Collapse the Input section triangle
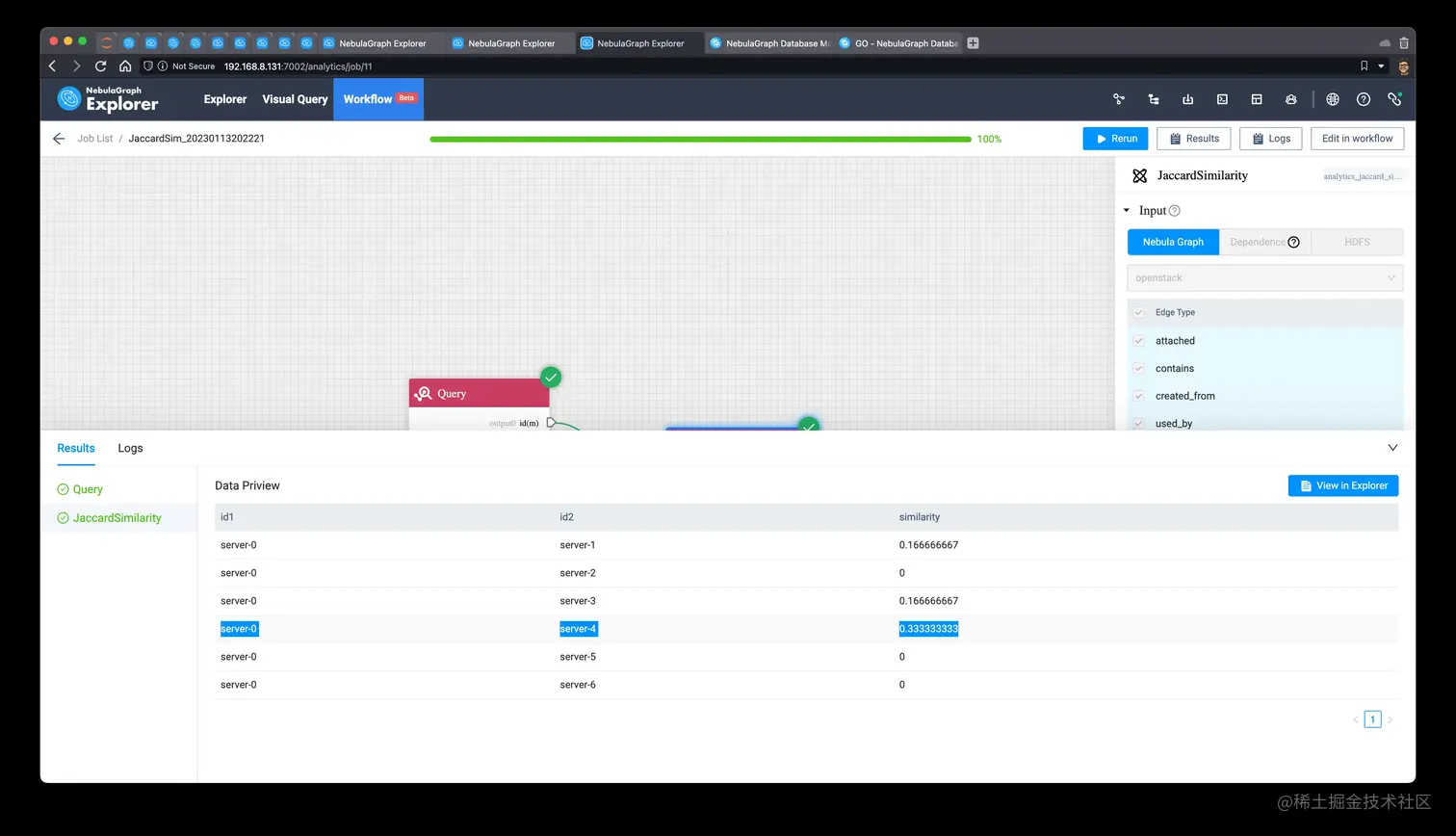This screenshot has height=836, width=1456. click(1127, 211)
